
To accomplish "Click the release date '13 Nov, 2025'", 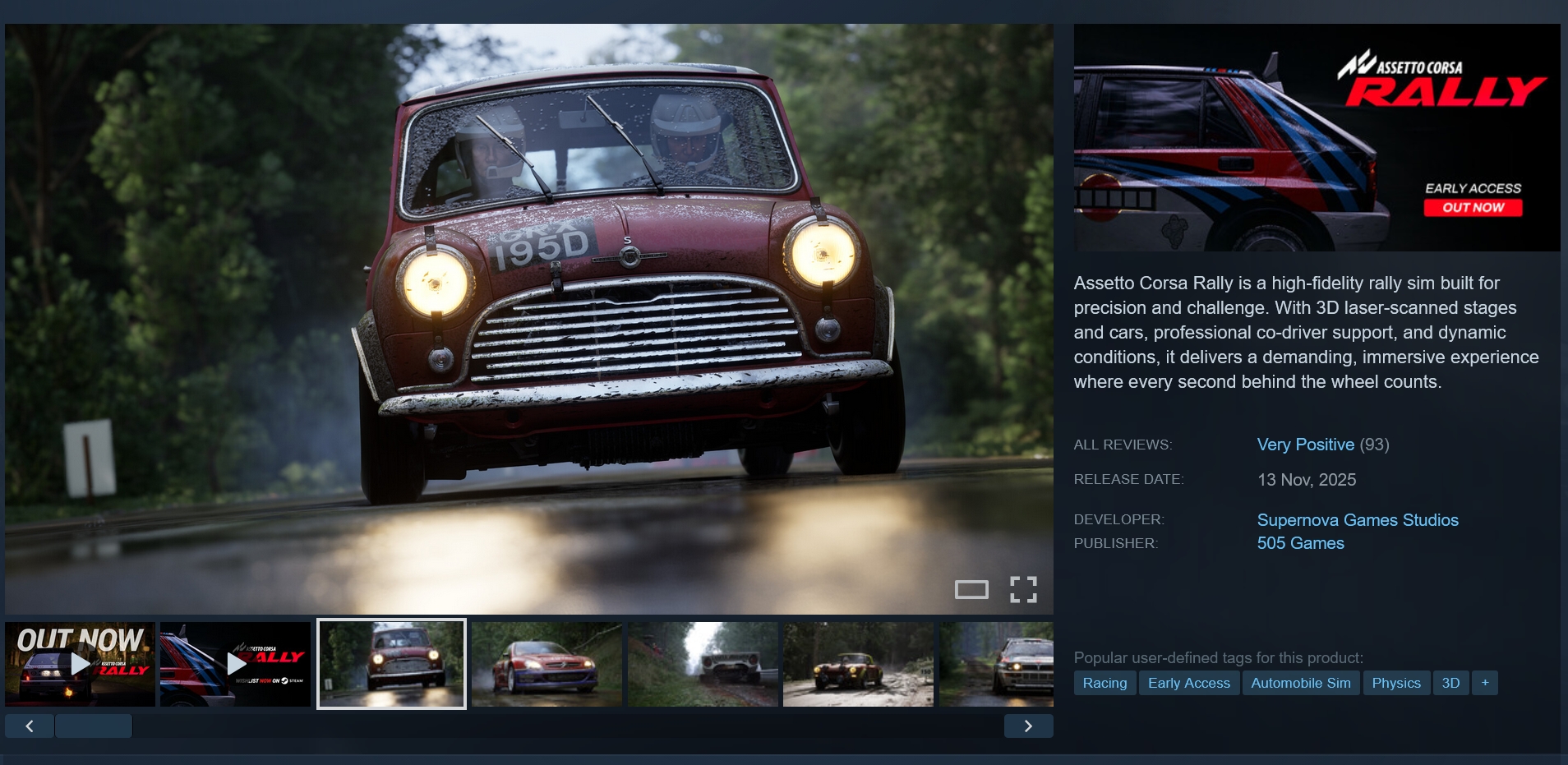I will coord(1307,480).
